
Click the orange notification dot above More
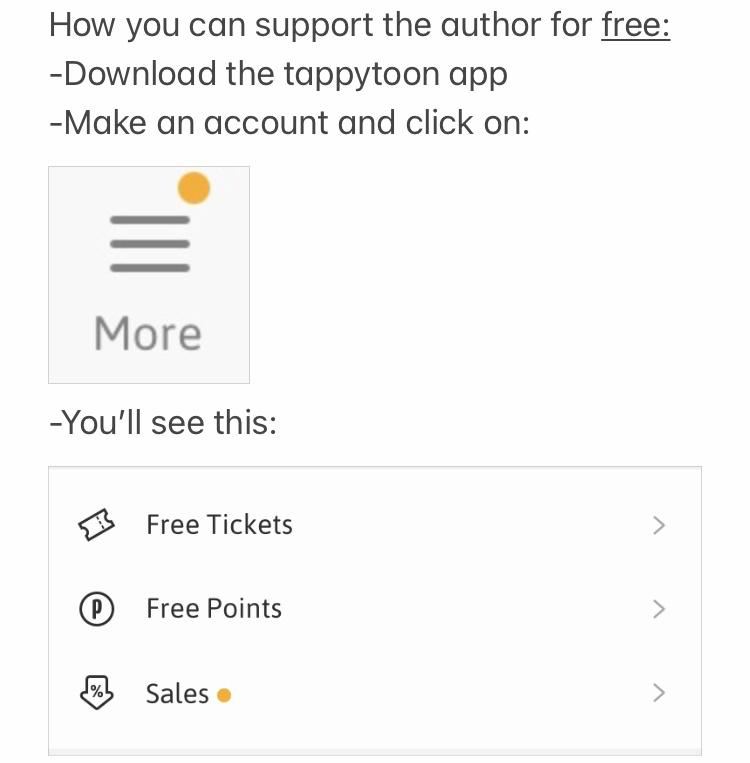point(194,187)
